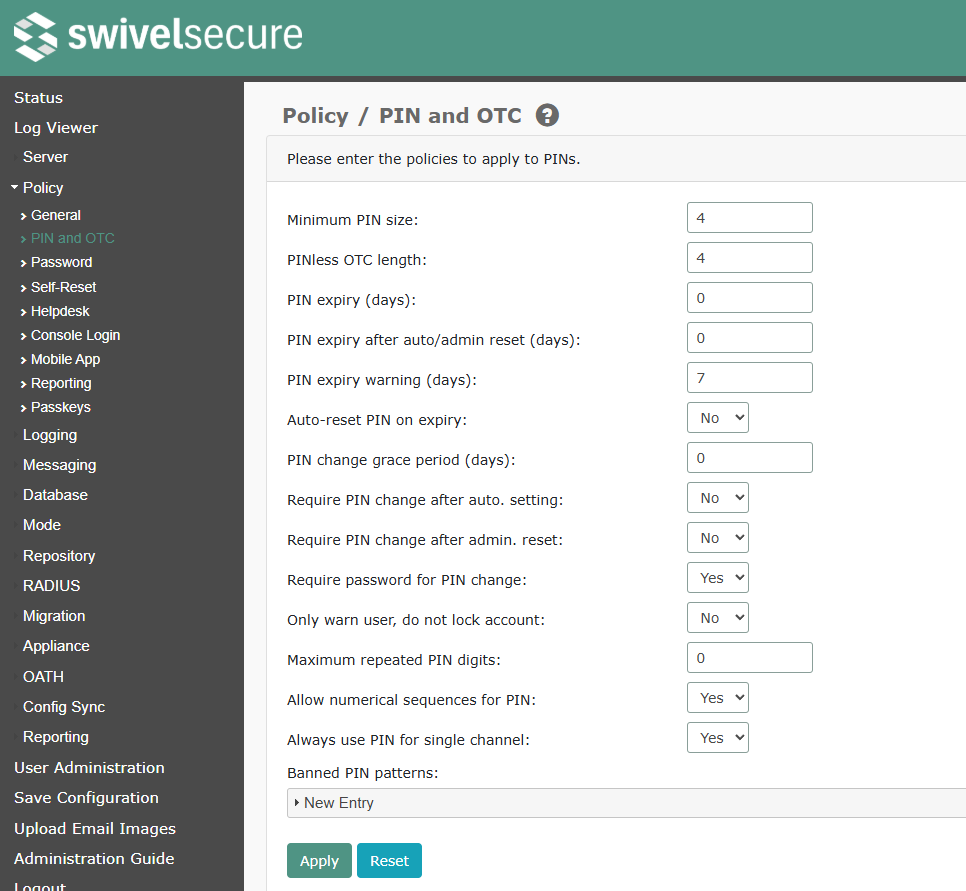Open User Administration link

(89, 768)
